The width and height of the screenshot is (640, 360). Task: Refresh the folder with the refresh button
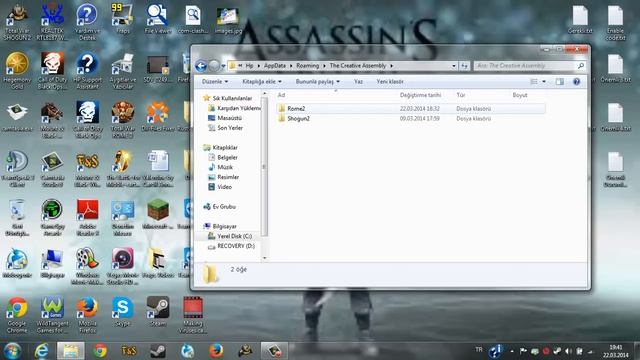tap(464, 66)
